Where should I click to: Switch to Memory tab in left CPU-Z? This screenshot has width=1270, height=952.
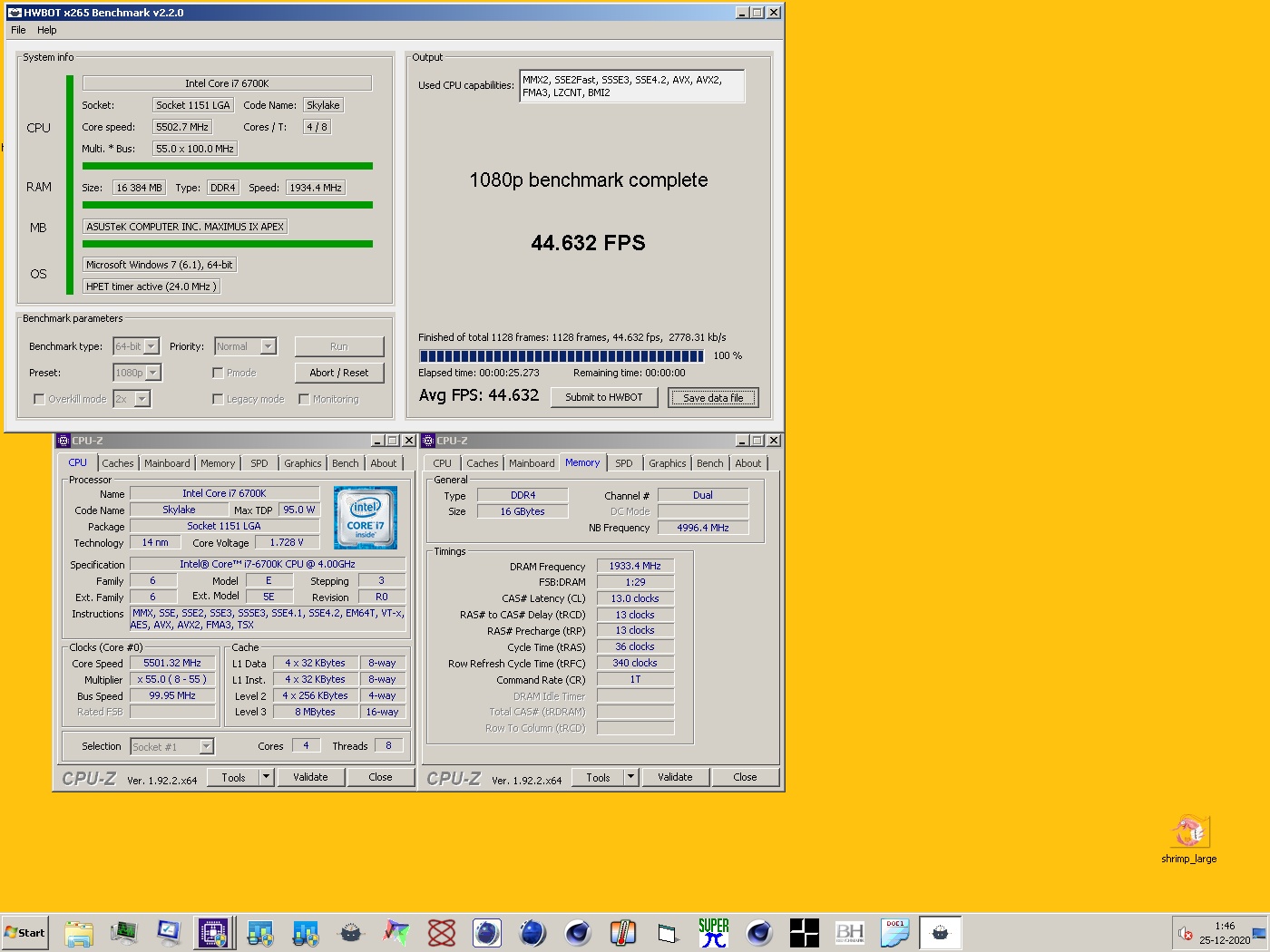pos(218,463)
